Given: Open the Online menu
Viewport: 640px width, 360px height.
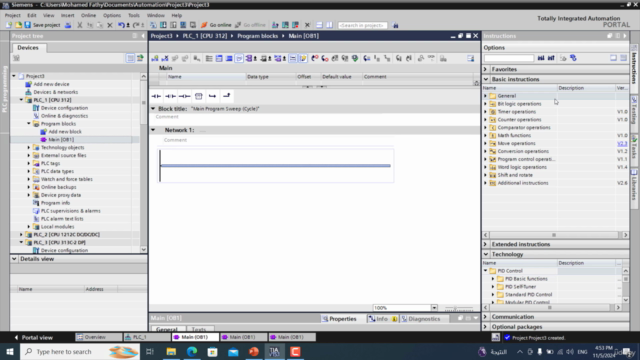Looking at the screenshot, I should click(88, 16).
